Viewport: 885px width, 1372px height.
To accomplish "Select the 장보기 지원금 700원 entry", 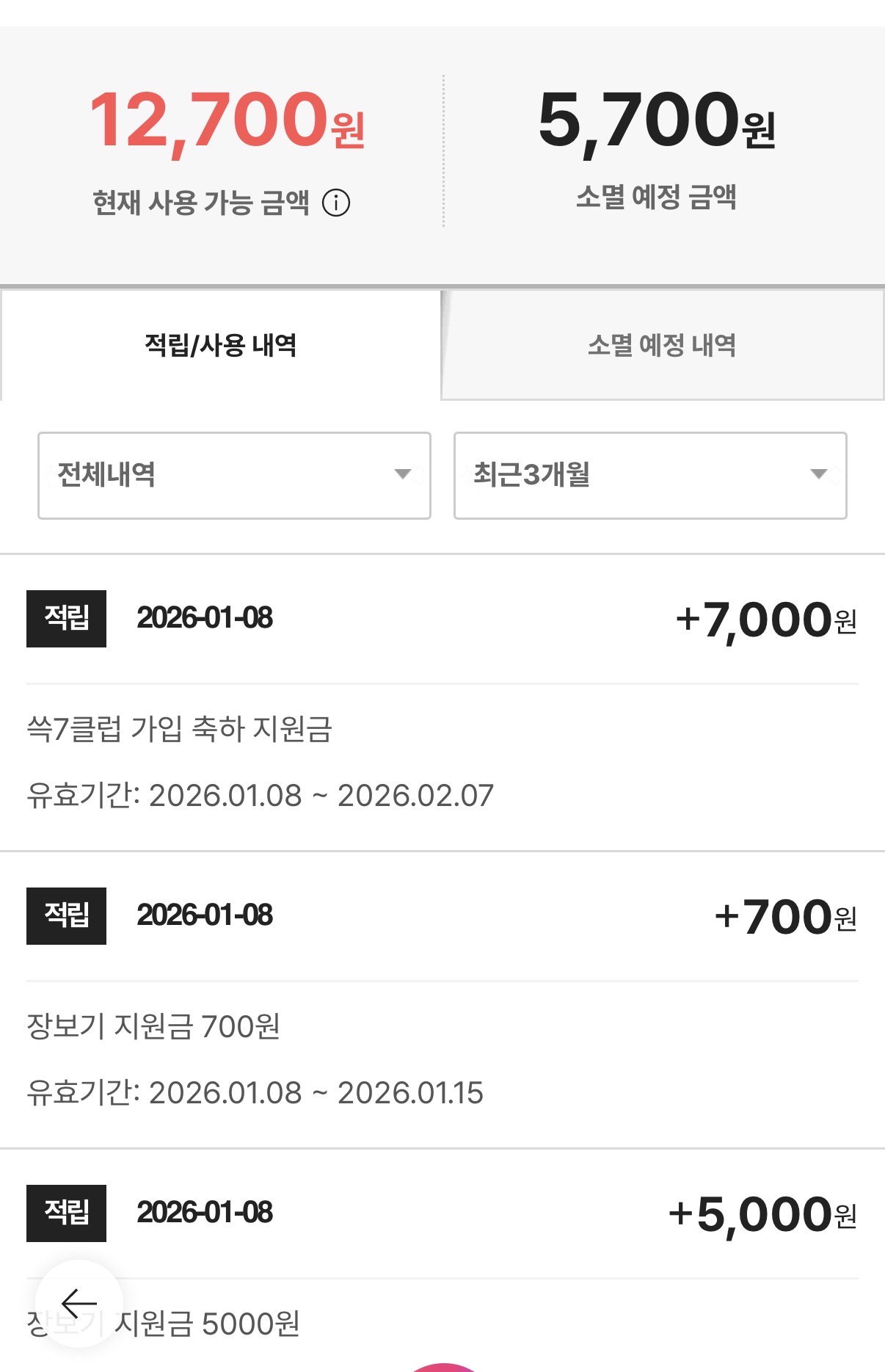I will (153, 1026).
